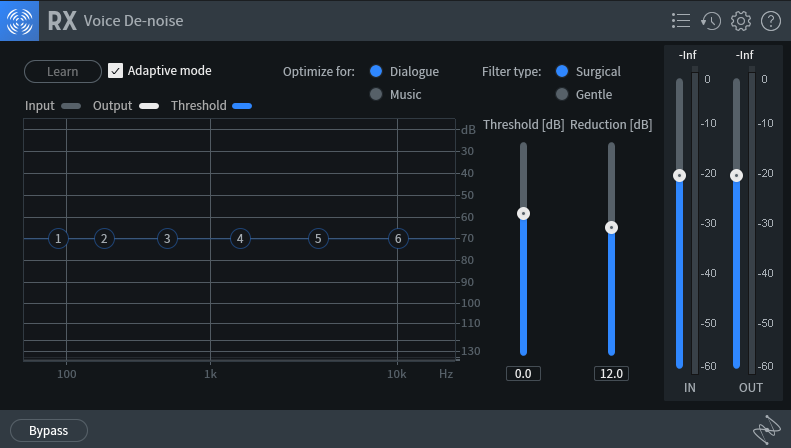Click the OUT gain slider handle
Viewport: 791px width, 448px height.
tap(737, 175)
